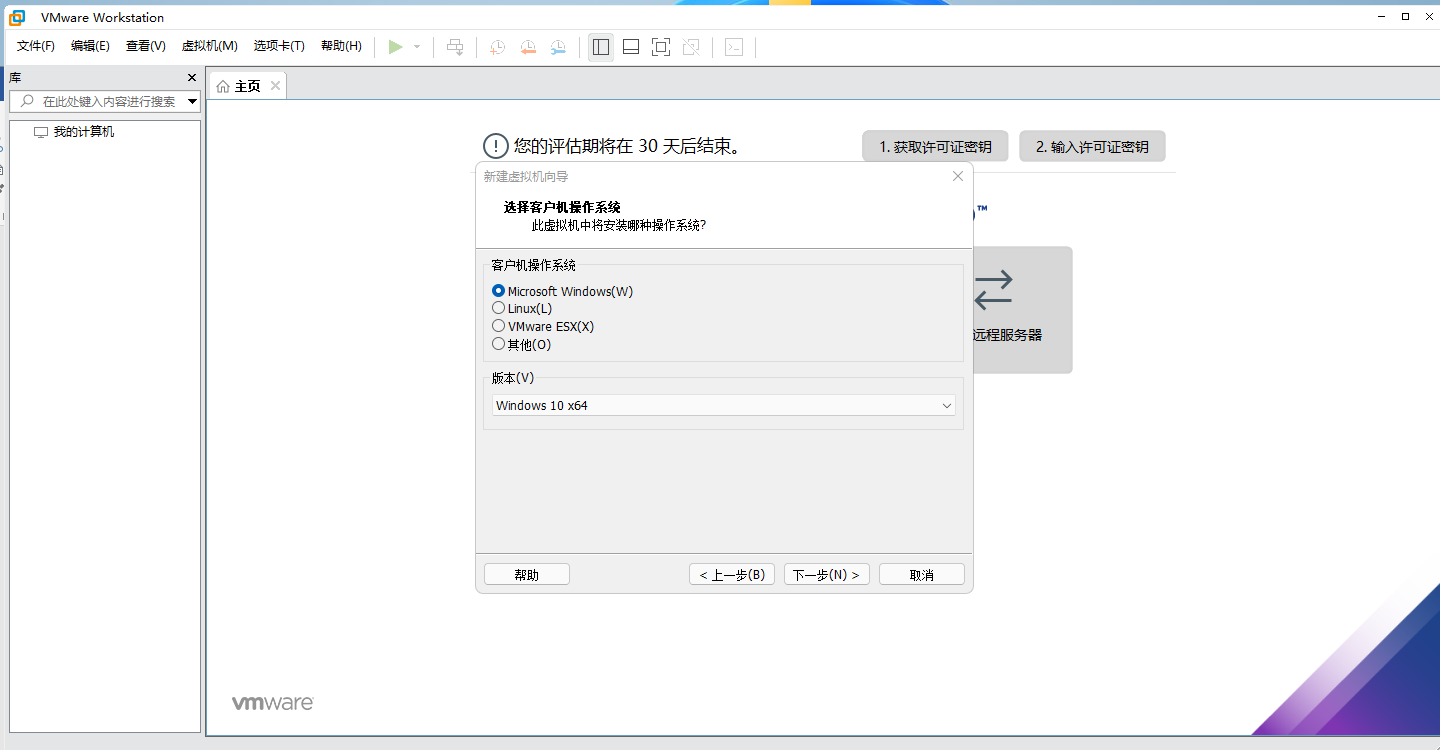
Task: Open the 选项卡(T) menu
Action: 279,46
